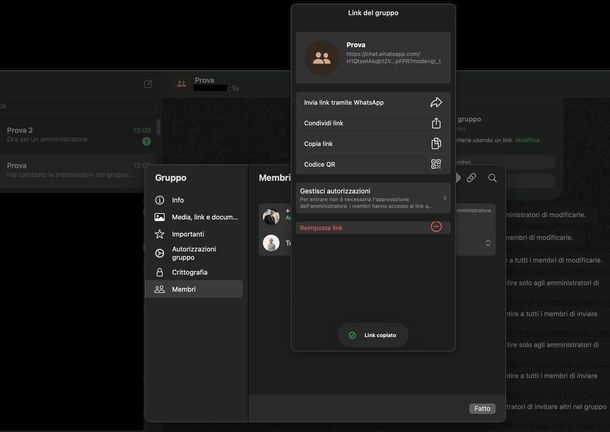Open the Info section in Gruppo sidebar
The width and height of the screenshot is (610, 432).
click(194, 200)
